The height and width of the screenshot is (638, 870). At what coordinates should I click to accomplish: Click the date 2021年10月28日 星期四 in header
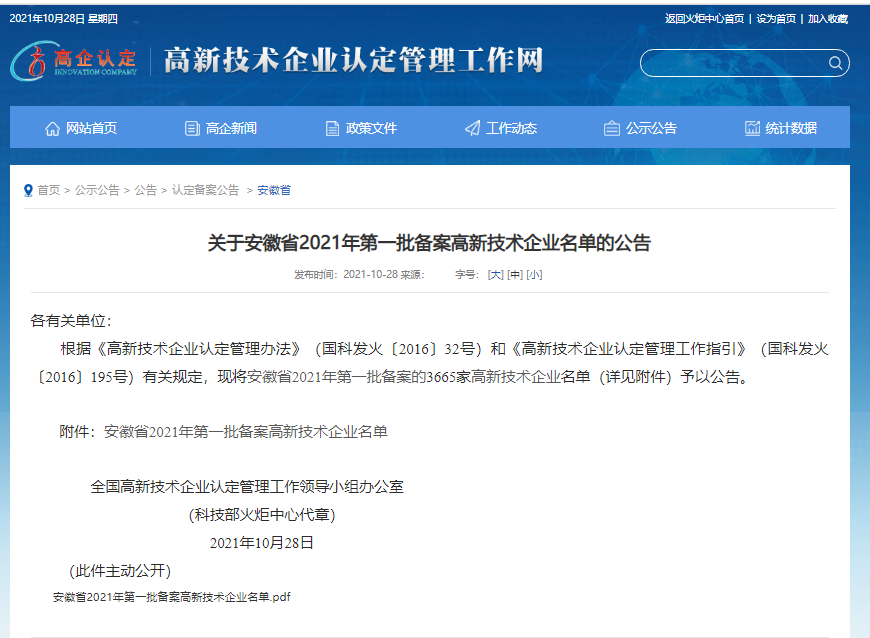click(63, 18)
